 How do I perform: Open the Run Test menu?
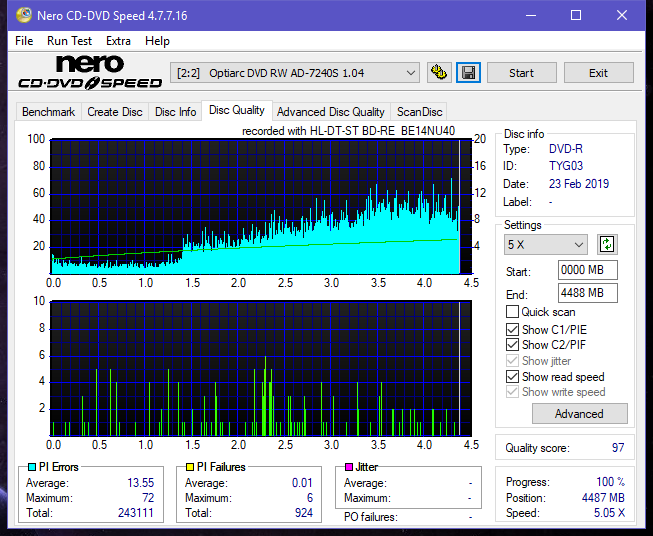click(x=69, y=41)
